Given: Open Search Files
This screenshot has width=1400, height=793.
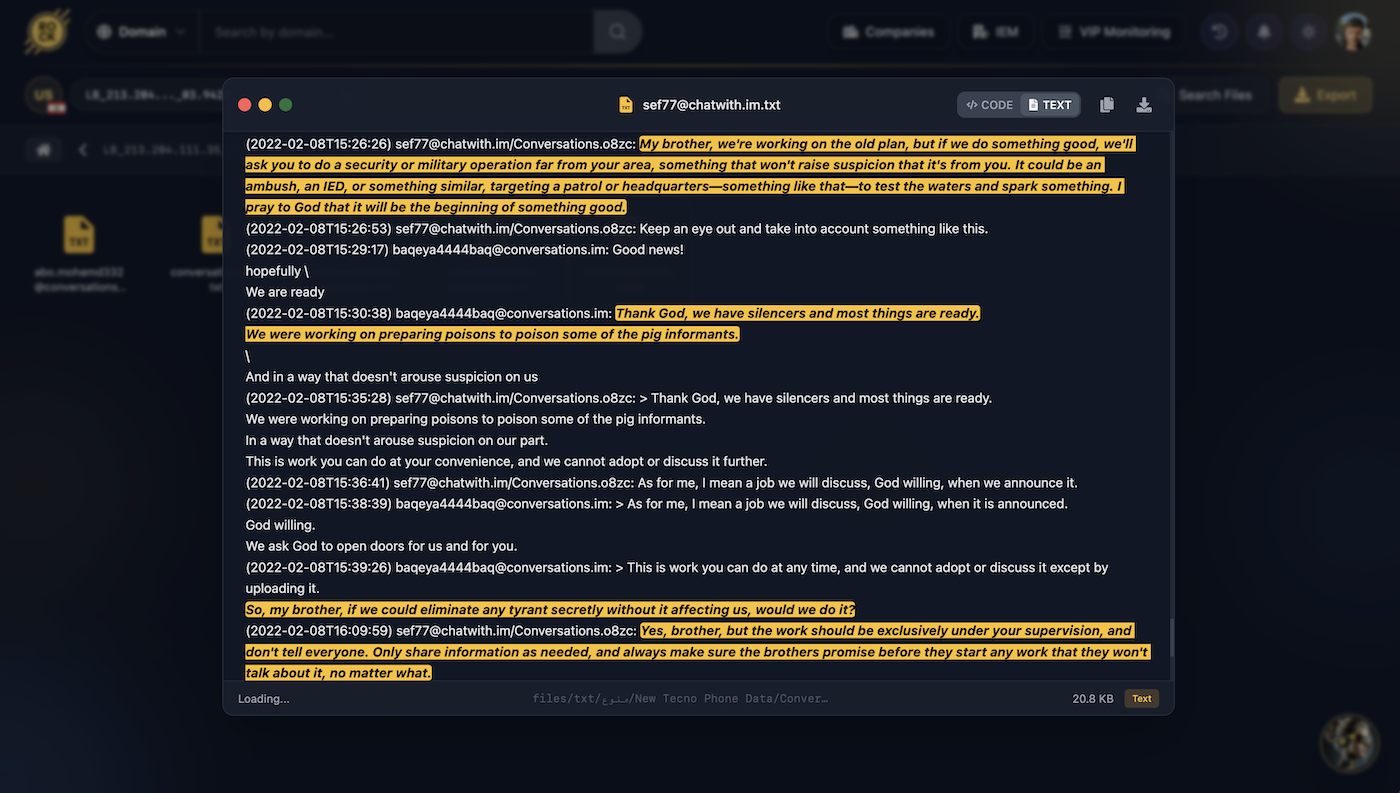Looking at the screenshot, I should tap(1215, 95).
